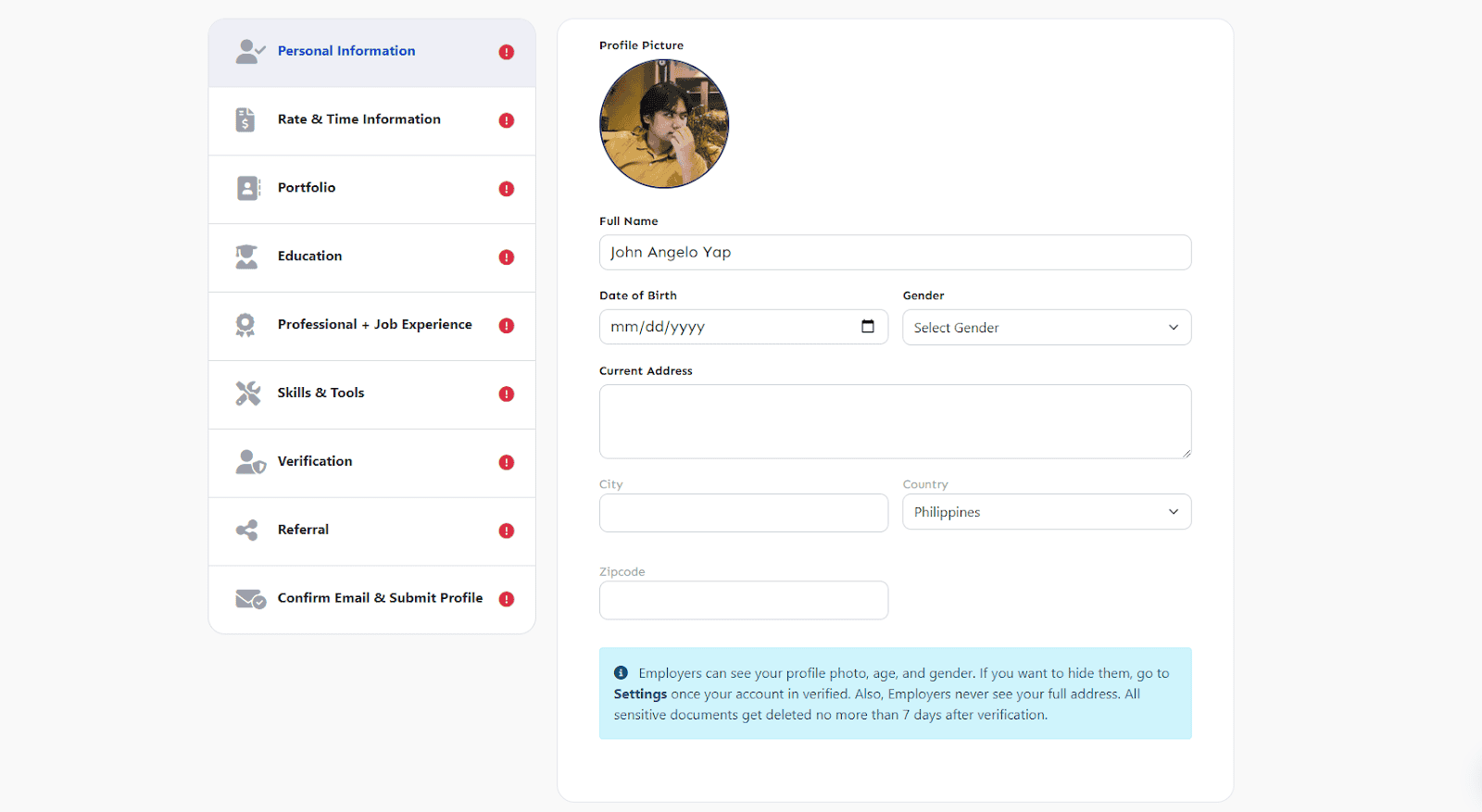The image size is (1482, 812).
Task: Click the profile picture thumbnail
Action: pos(664,124)
